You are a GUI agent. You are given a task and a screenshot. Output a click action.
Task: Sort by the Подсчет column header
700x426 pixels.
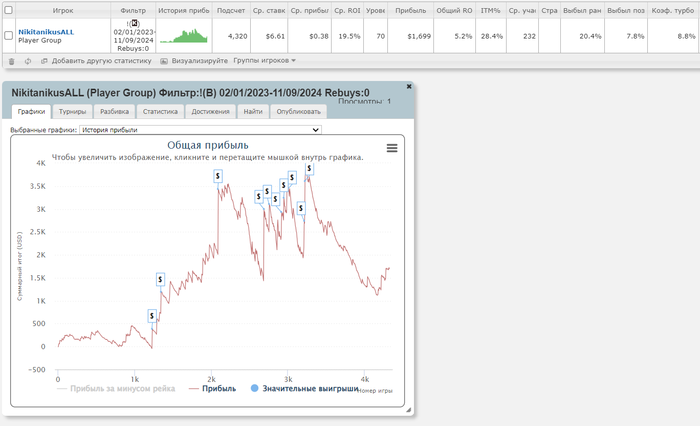click(x=231, y=10)
